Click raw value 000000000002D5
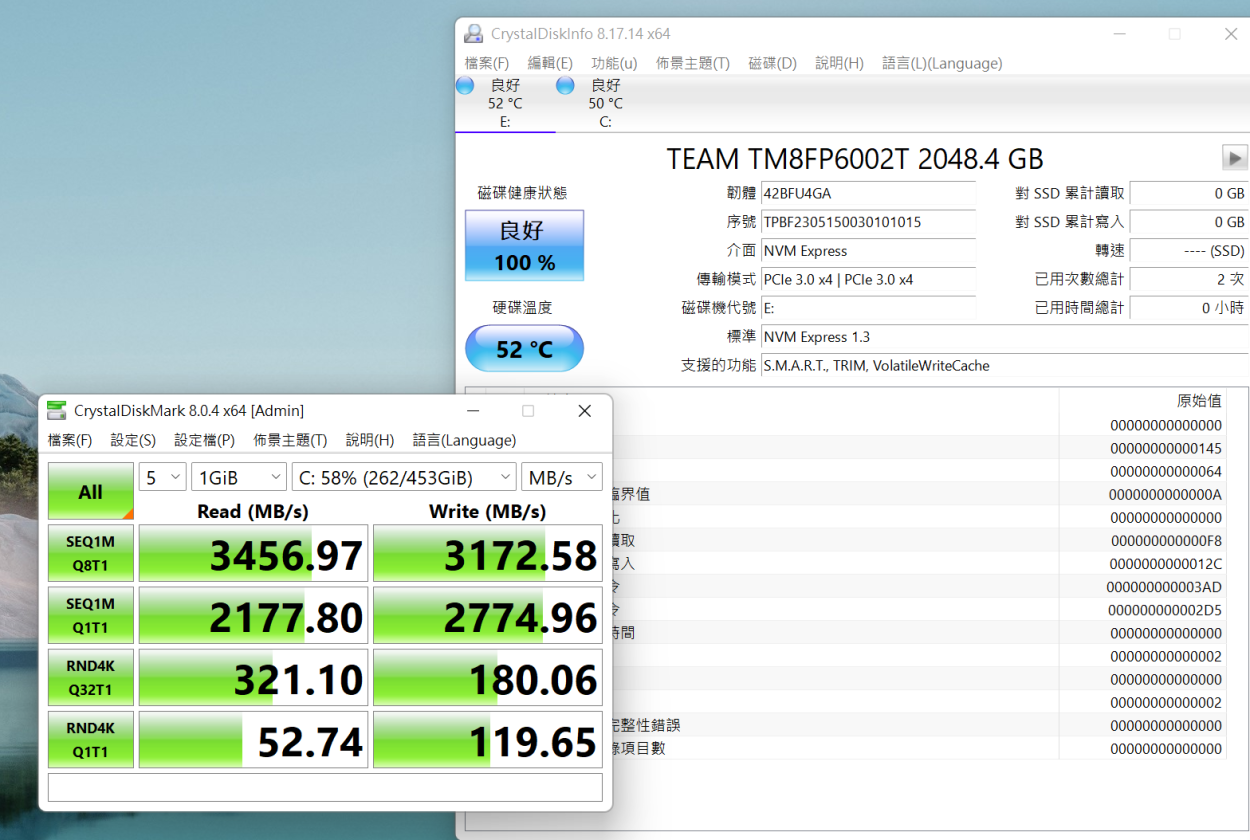Screen dimensions: 1250x840 (1165, 610)
